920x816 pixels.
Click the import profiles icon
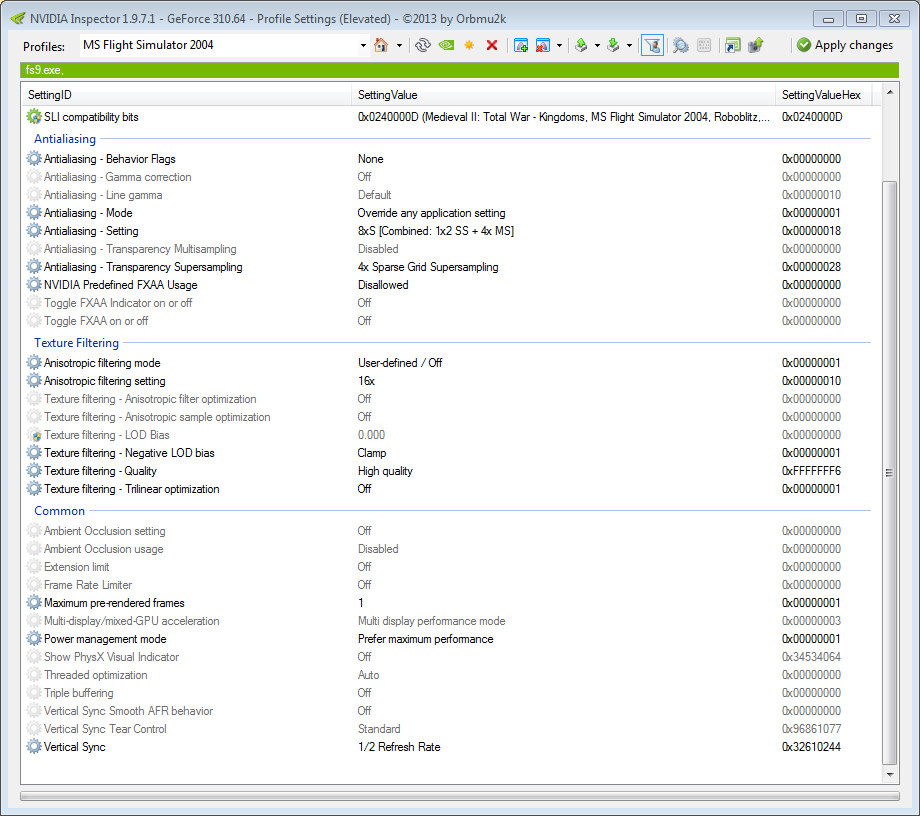pos(613,45)
